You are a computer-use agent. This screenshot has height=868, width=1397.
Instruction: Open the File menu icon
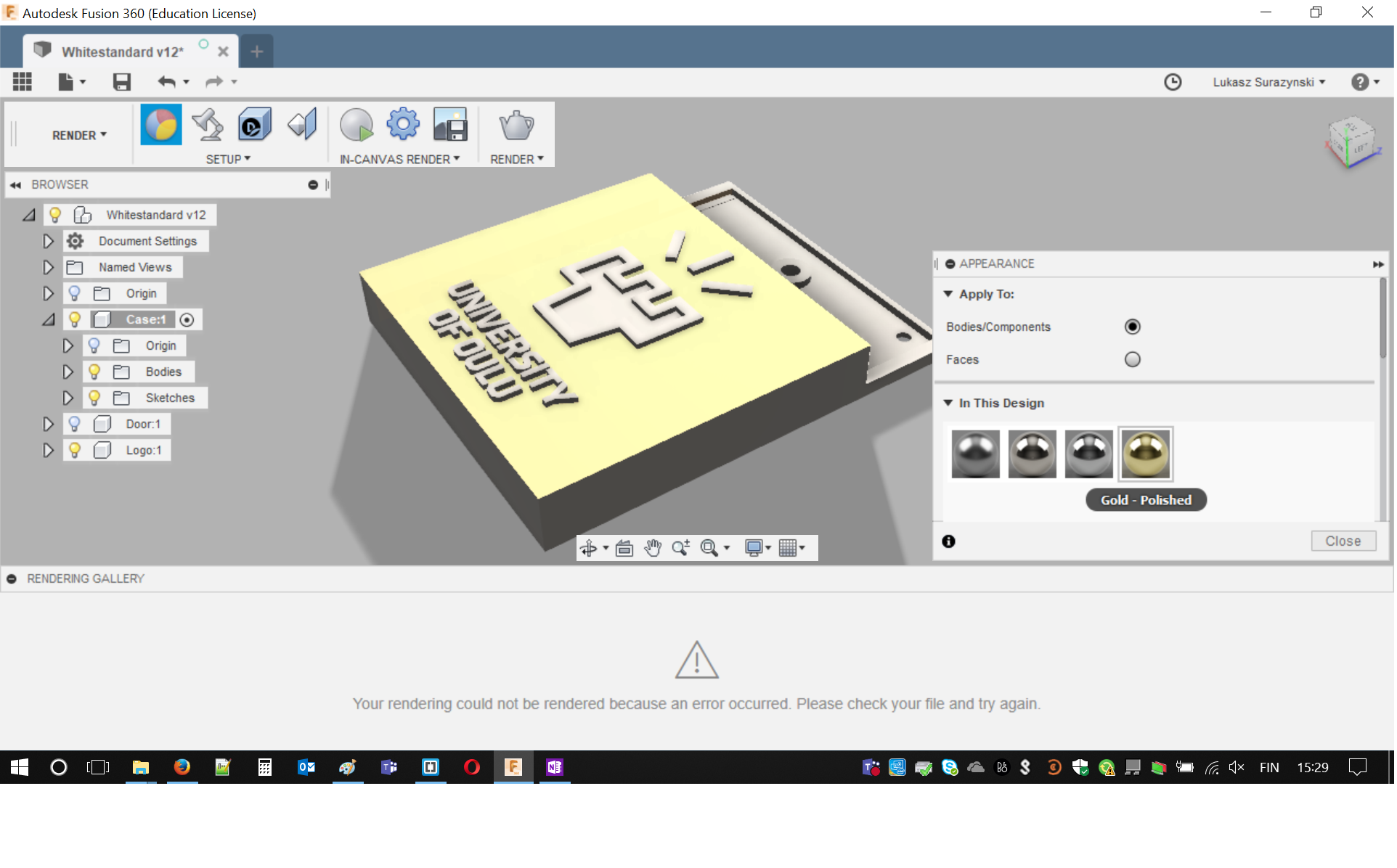click(x=71, y=82)
